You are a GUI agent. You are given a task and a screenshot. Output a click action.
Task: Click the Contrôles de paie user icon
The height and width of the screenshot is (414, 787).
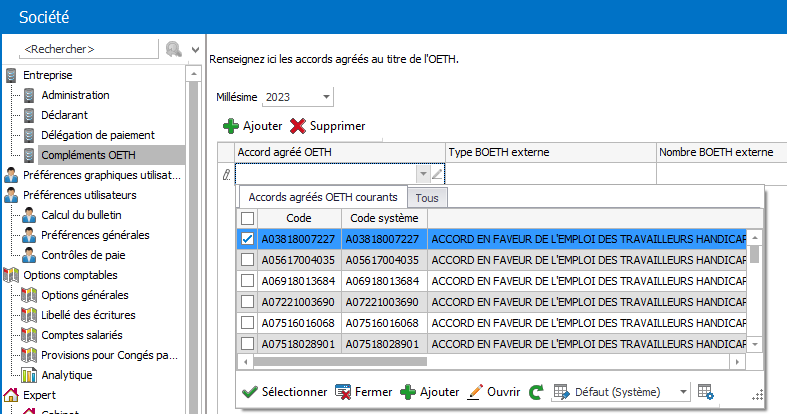point(29,255)
